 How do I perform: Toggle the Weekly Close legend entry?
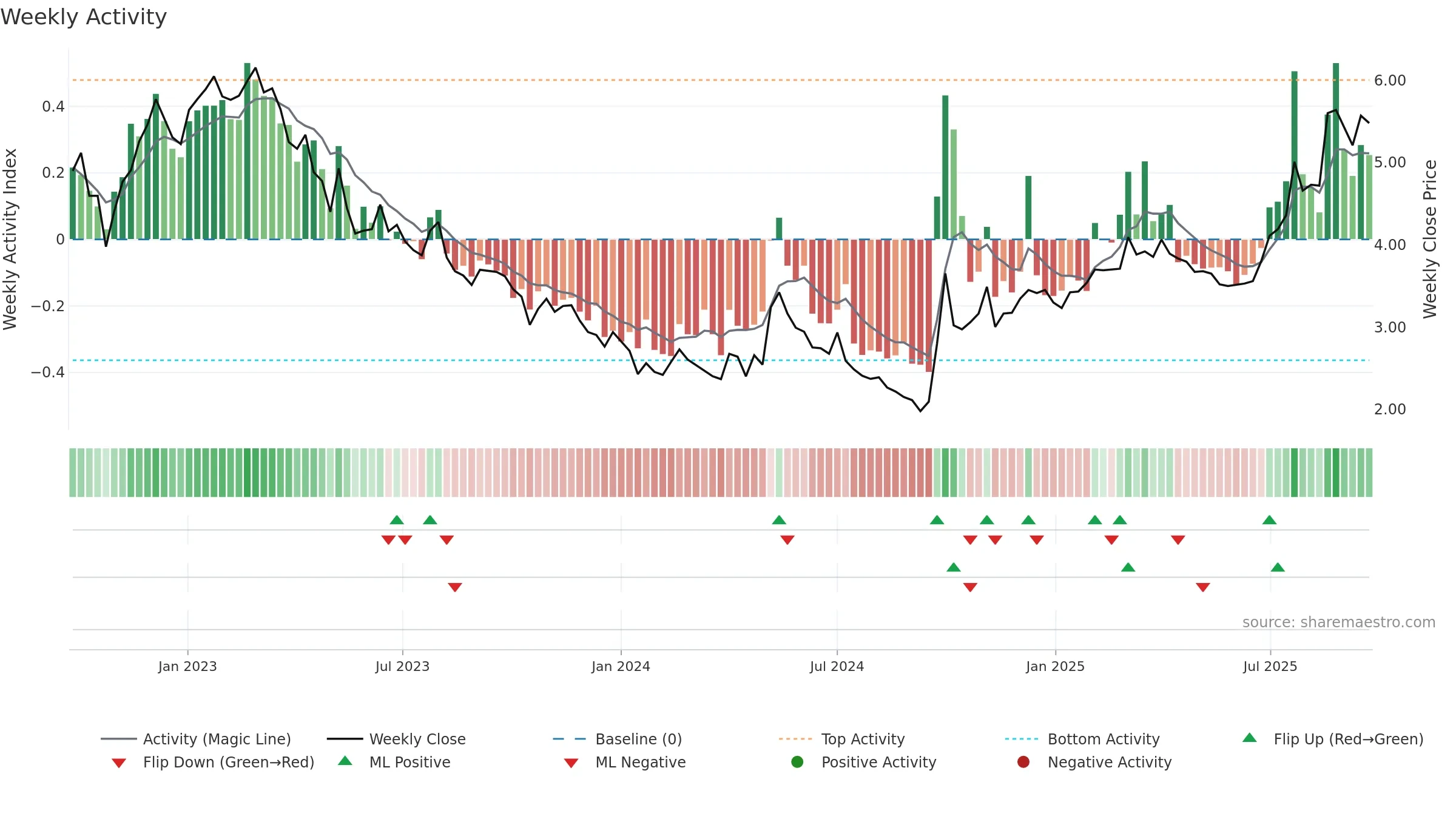396,739
